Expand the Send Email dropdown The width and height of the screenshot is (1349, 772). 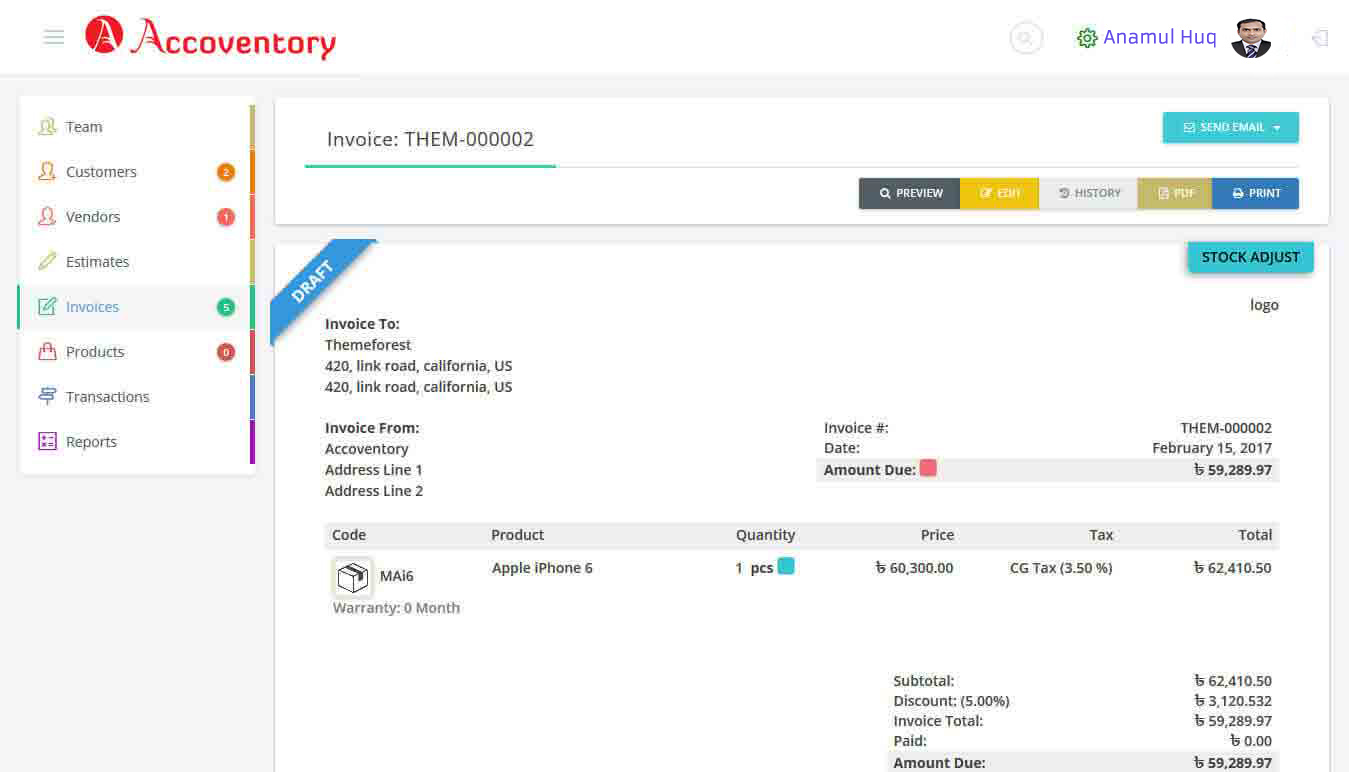point(1231,127)
